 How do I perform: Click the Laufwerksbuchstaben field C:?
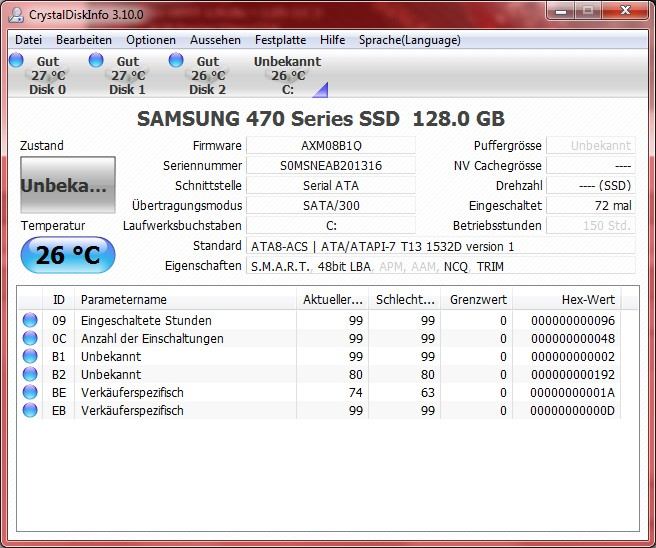pos(331,225)
